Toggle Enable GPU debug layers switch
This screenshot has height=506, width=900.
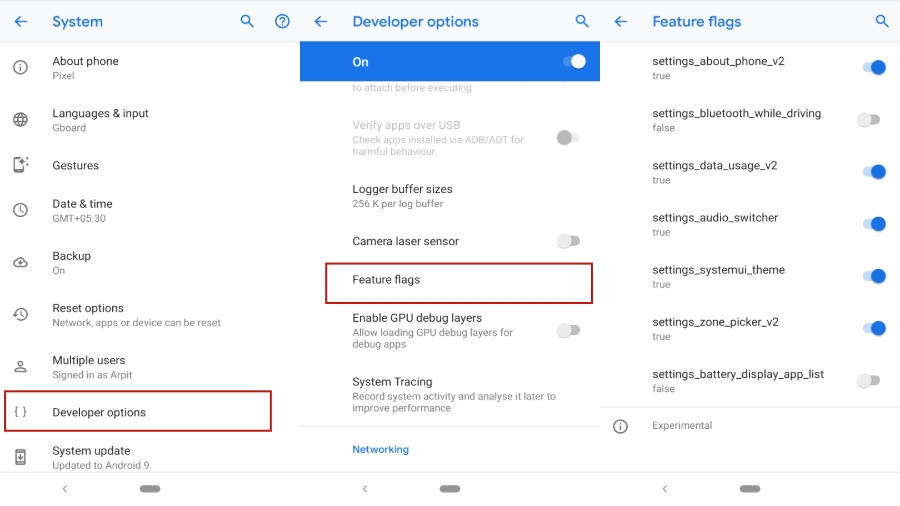tap(568, 330)
